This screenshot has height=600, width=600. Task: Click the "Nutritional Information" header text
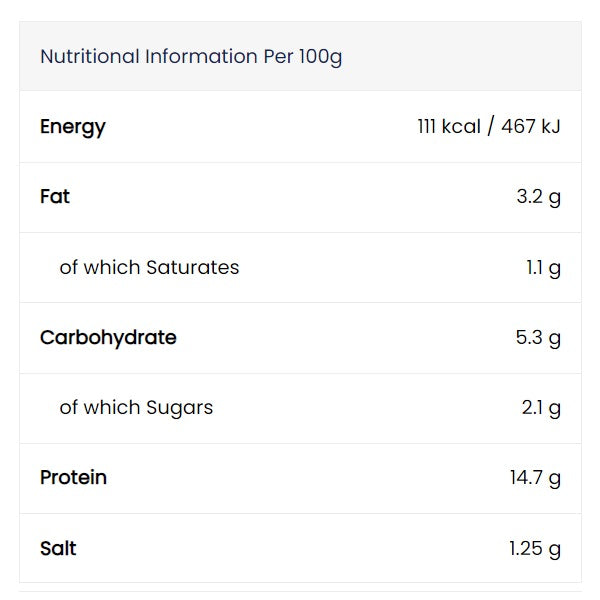[x=148, y=57]
